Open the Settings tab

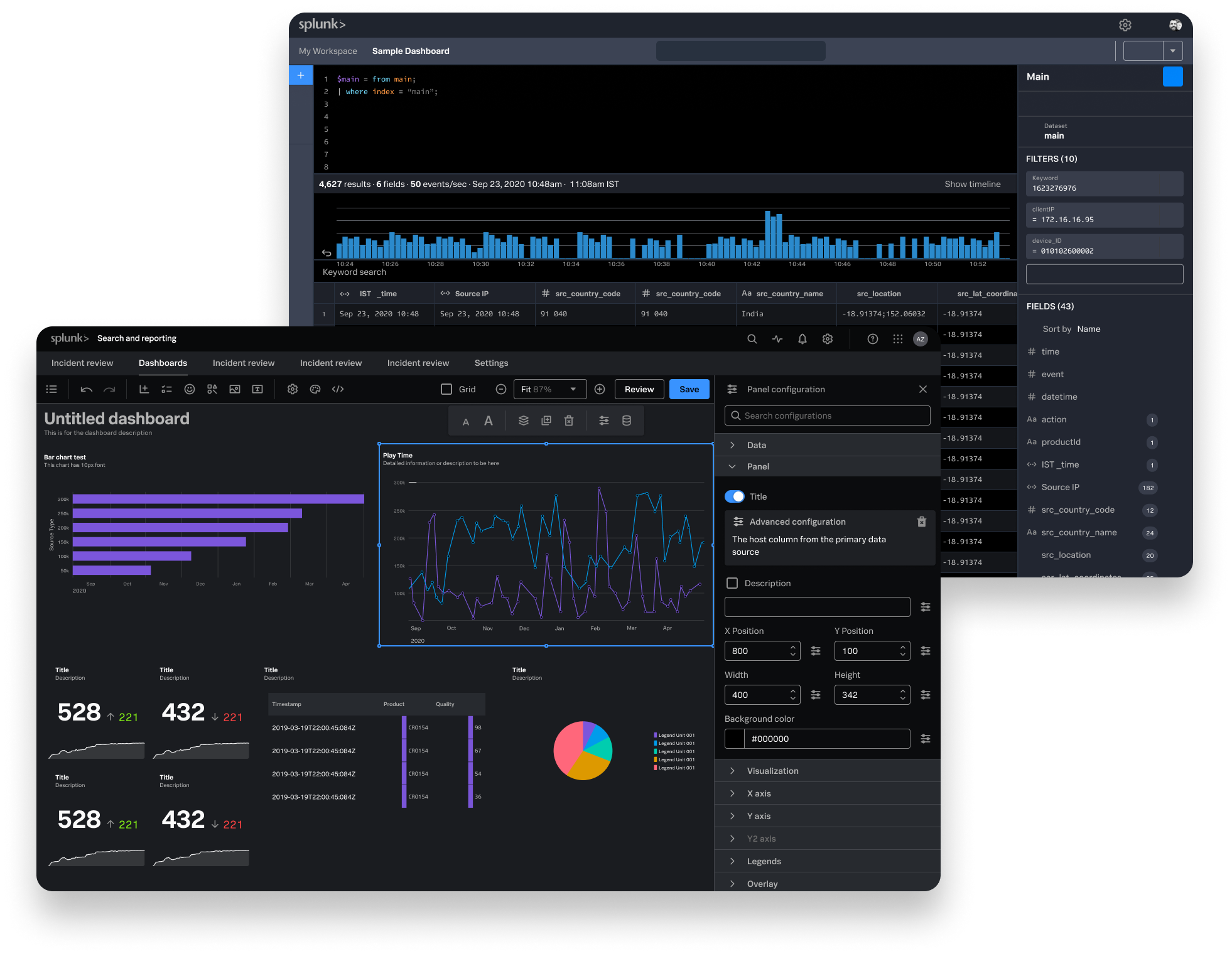491,363
